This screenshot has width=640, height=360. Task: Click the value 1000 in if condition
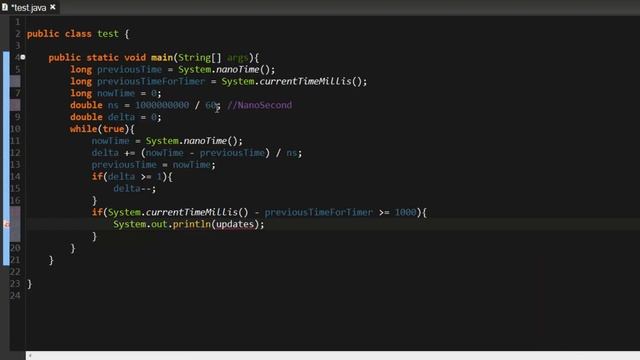405,212
